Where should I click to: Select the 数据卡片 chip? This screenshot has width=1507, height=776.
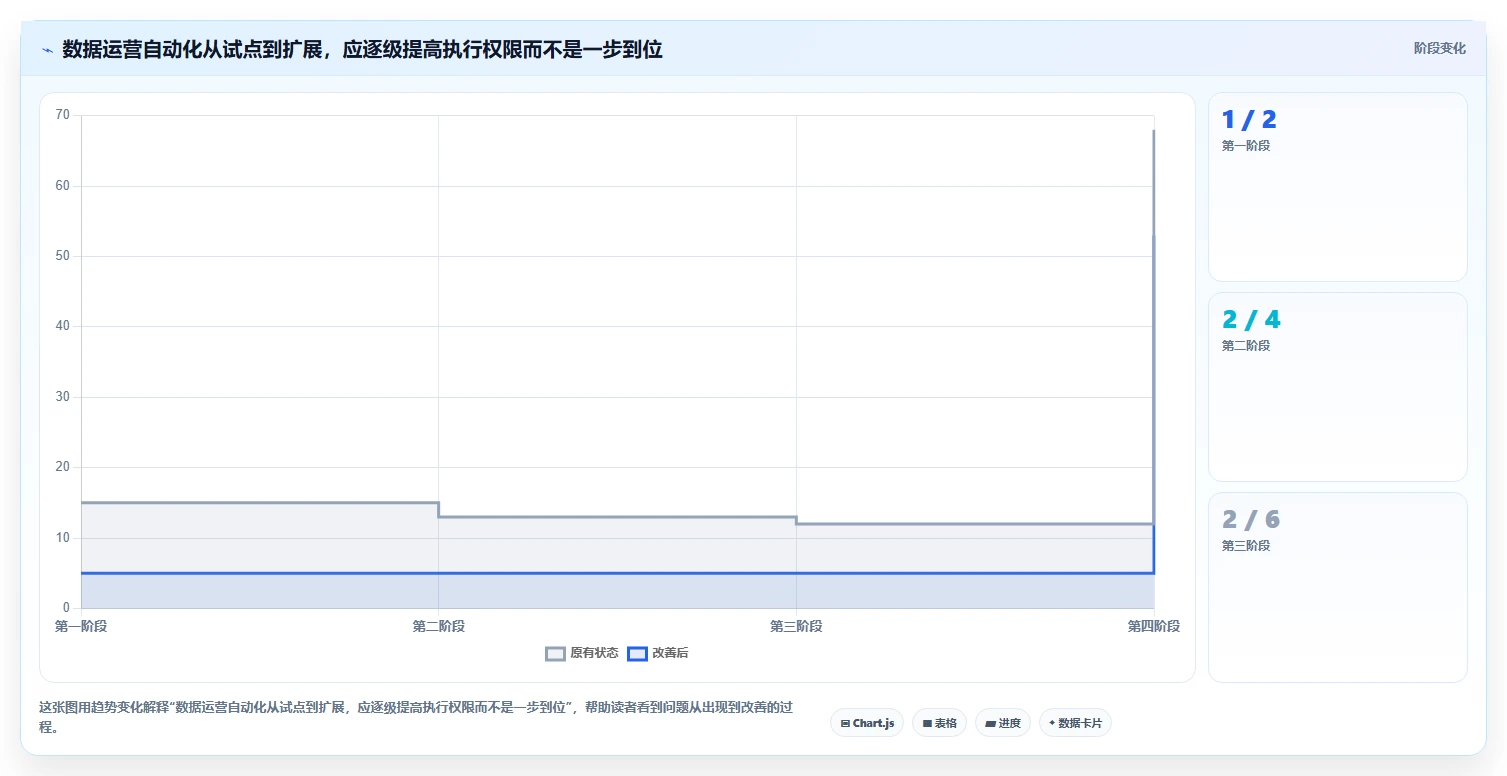1075,722
